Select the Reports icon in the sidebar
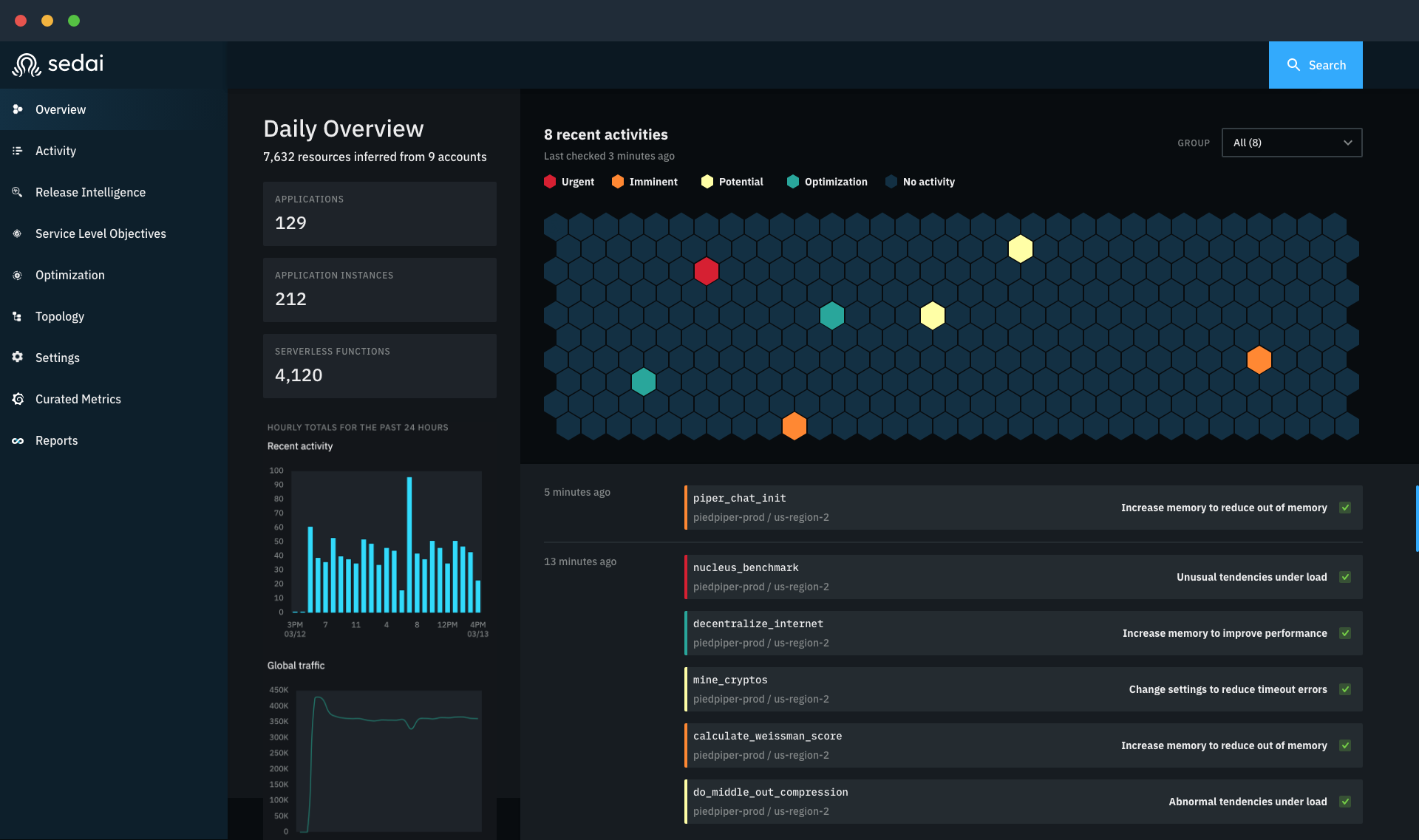The width and height of the screenshot is (1419, 840). coord(18,440)
